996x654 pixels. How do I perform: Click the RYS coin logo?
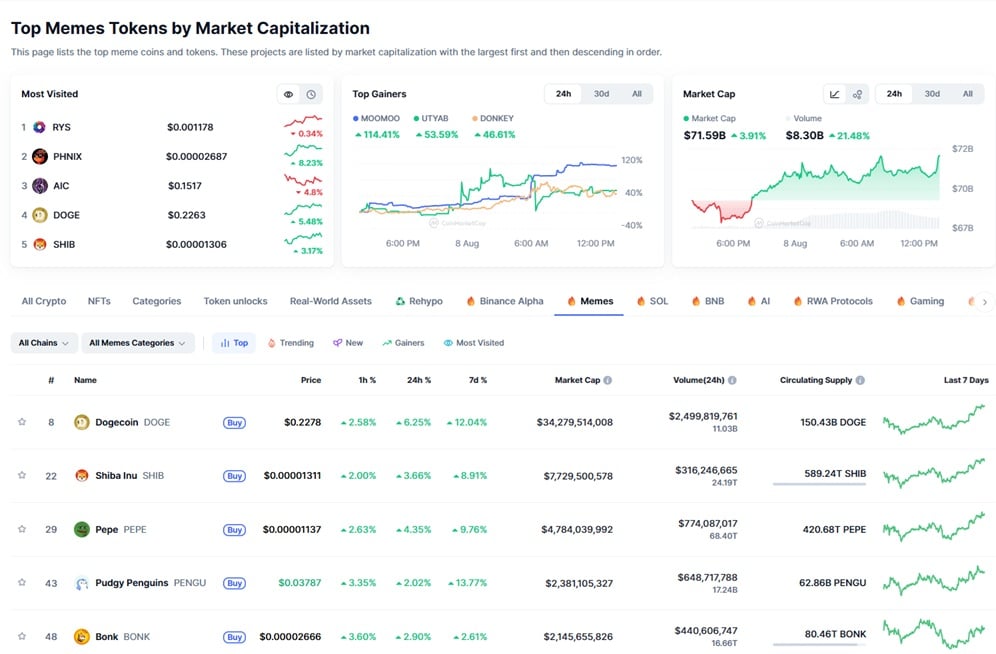point(39,127)
